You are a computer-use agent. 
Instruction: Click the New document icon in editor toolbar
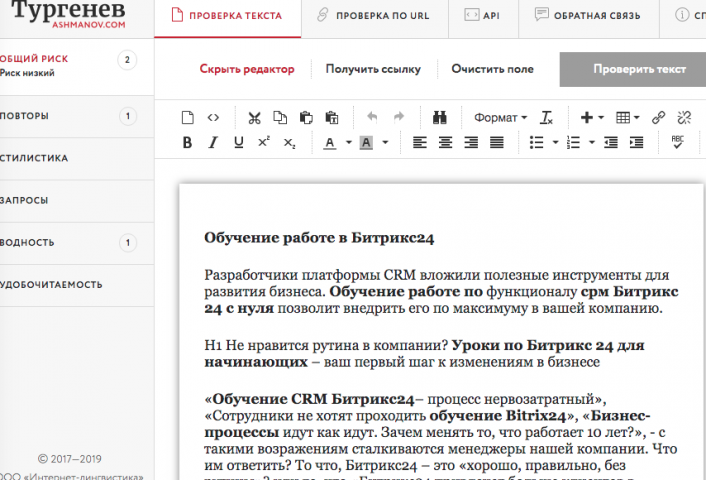(186, 117)
